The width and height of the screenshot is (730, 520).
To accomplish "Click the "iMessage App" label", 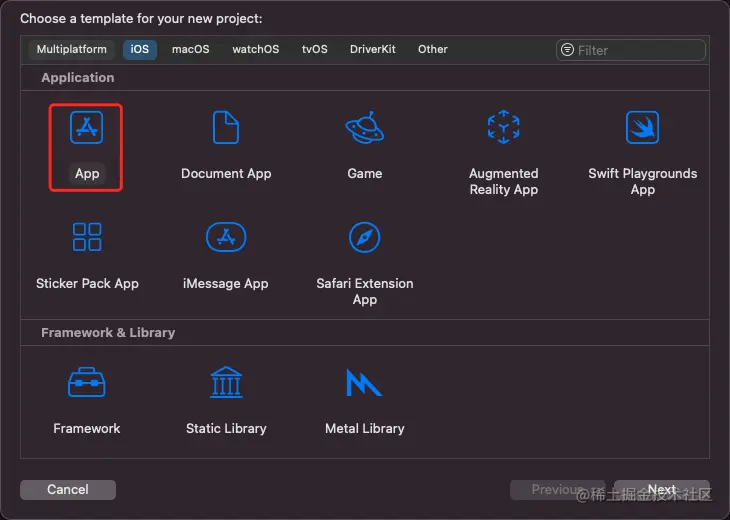I will 226,284.
